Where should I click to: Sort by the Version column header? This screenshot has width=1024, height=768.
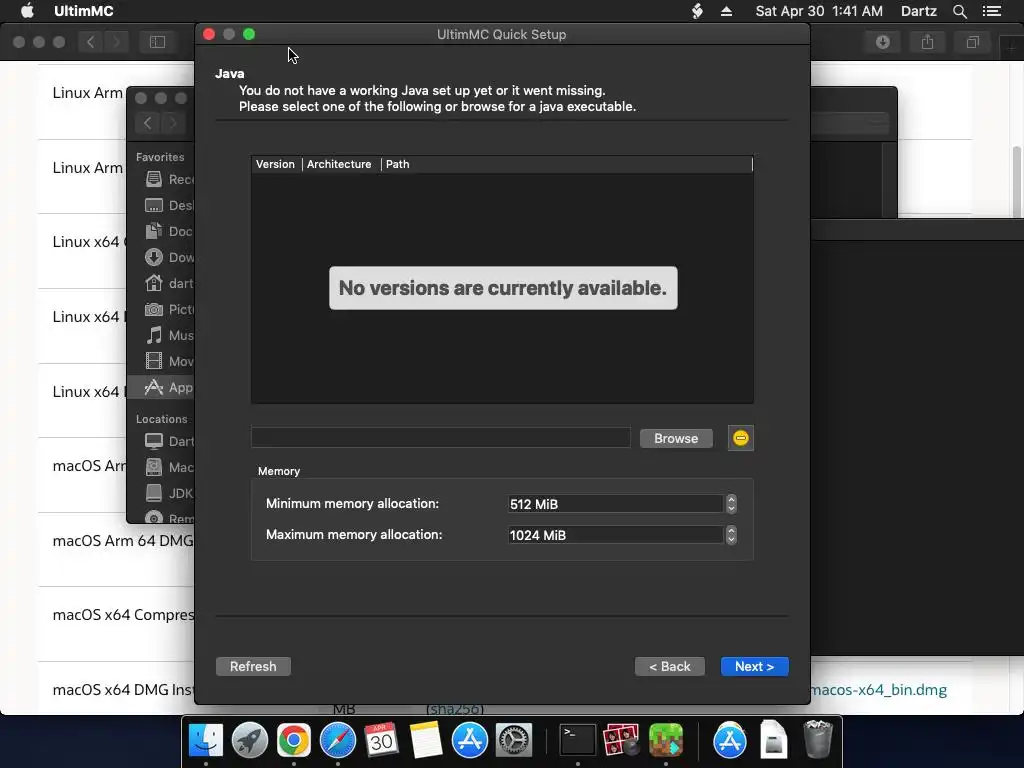pos(276,164)
